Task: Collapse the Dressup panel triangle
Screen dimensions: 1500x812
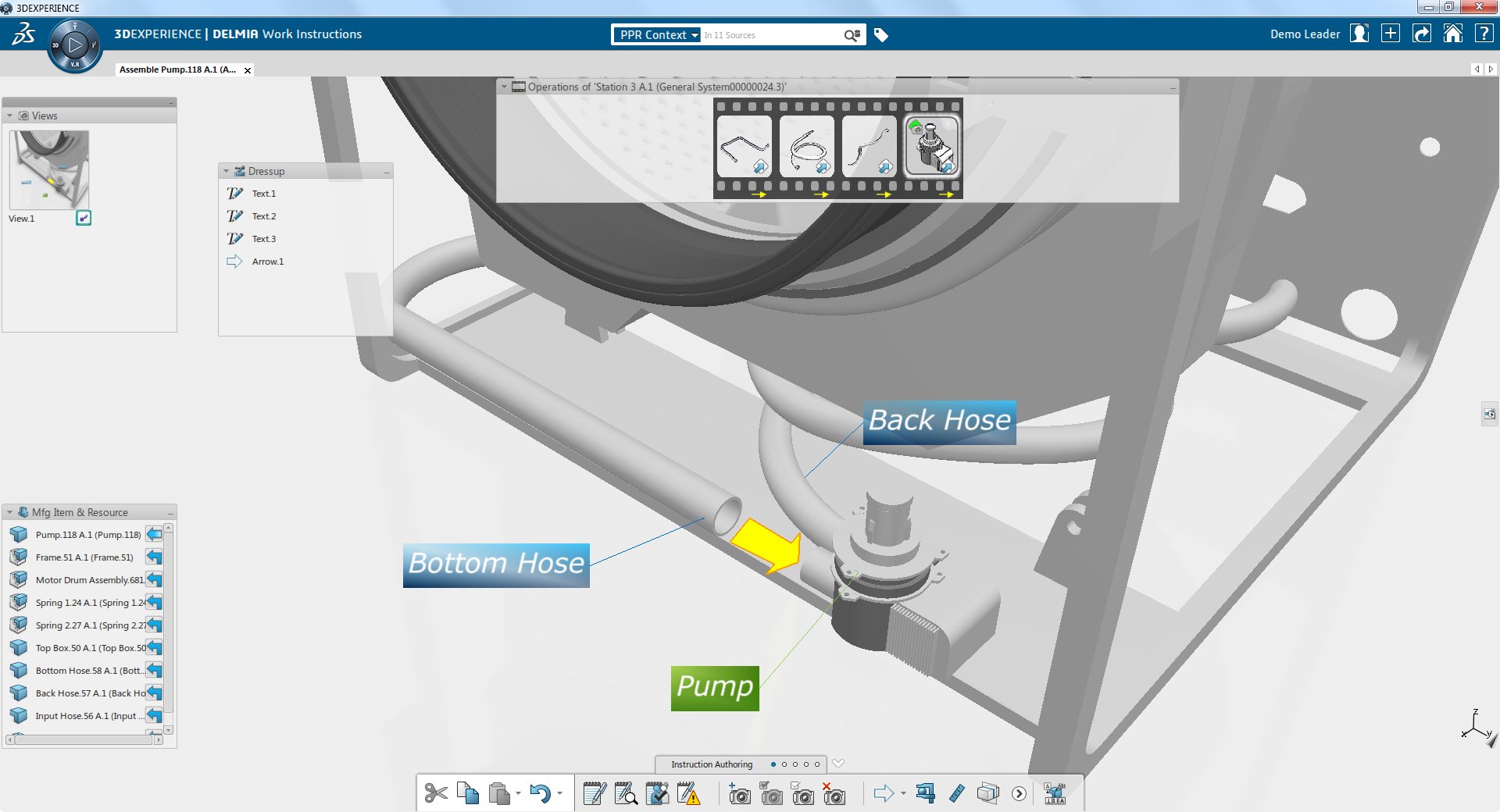Action: tap(226, 171)
